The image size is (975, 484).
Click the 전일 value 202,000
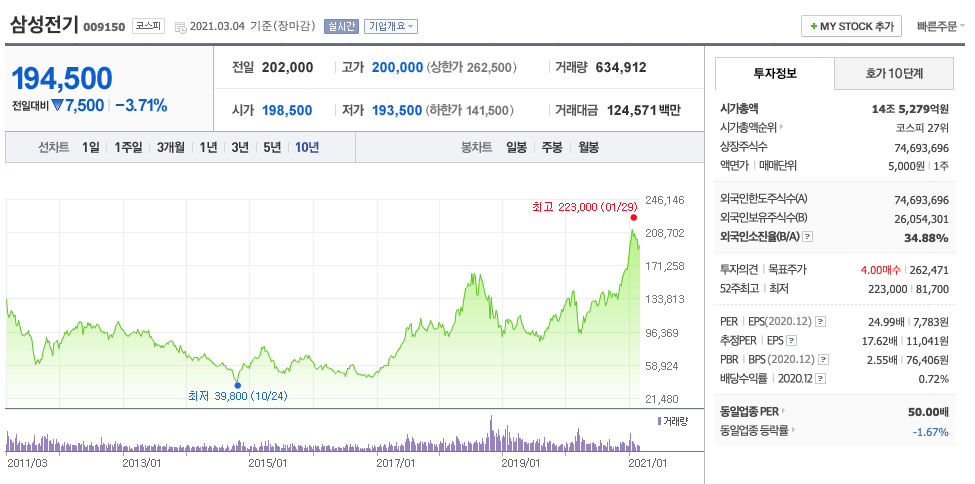pyautogui.click(x=288, y=67)
